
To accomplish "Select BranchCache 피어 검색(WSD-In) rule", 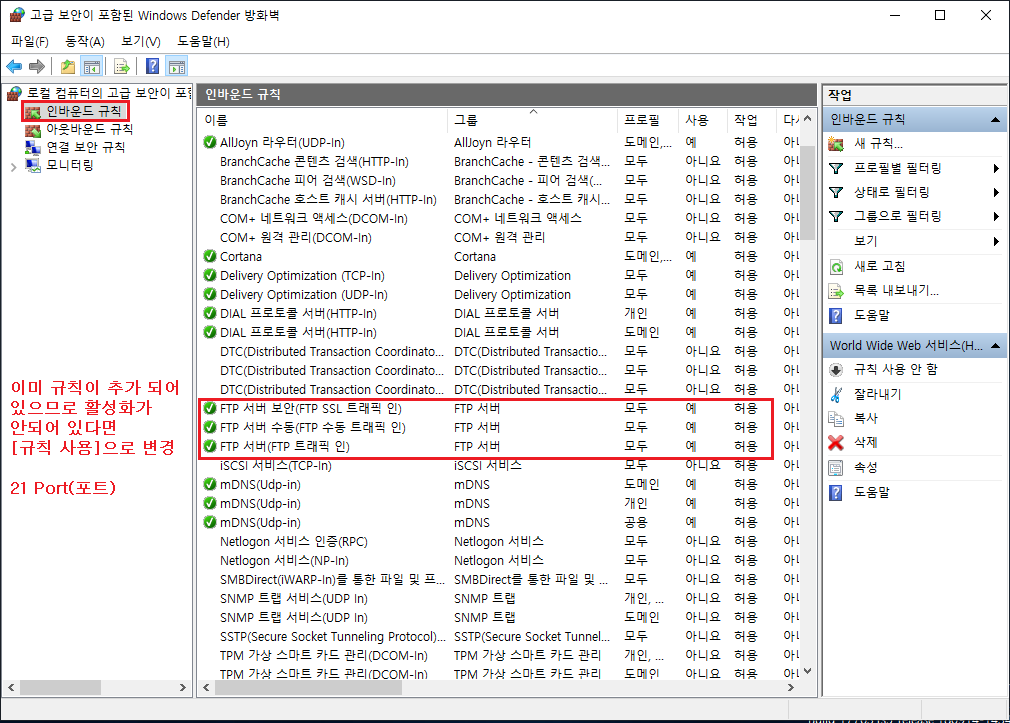I will pos(500,180).
